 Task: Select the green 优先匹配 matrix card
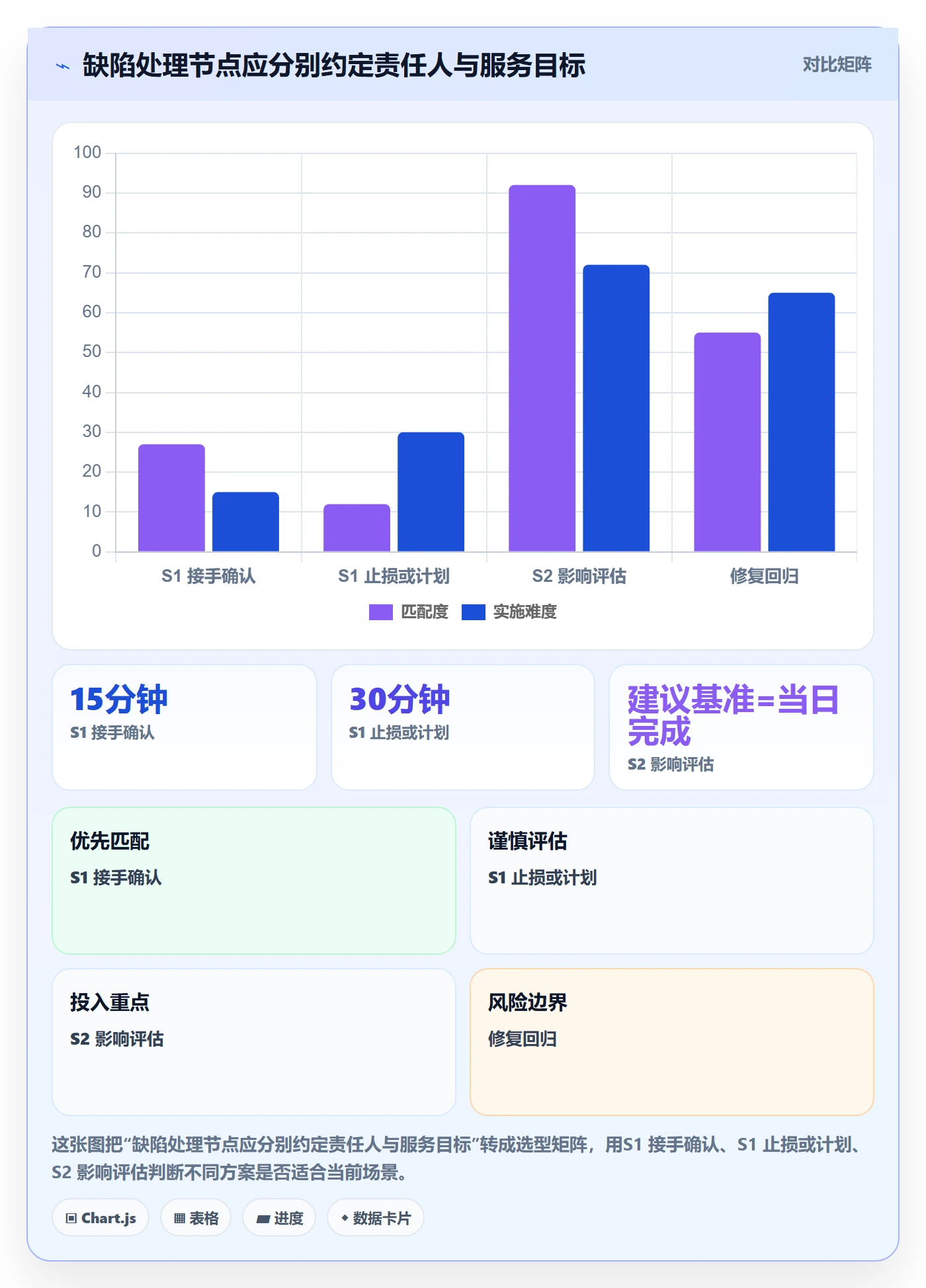pos(254,880)
